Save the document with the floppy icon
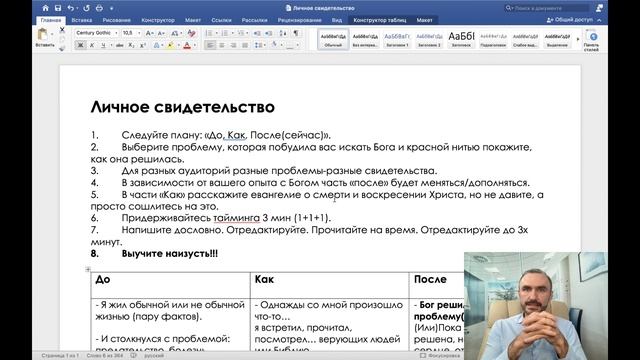 tap(58, 8)
